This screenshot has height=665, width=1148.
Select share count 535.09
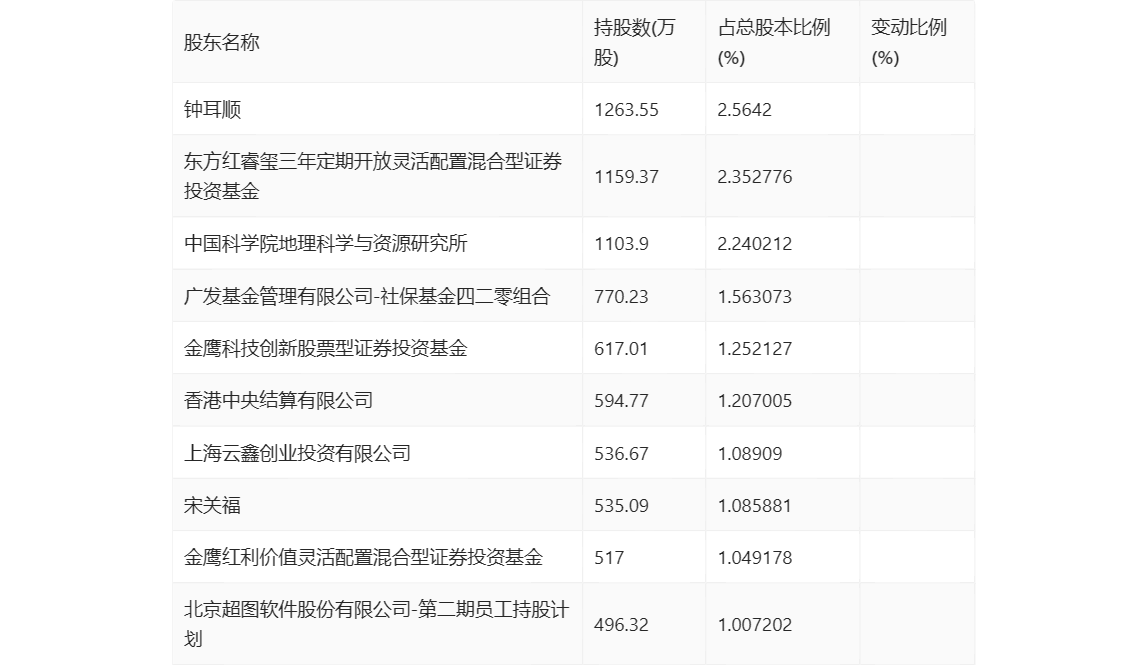pos(621,505)
